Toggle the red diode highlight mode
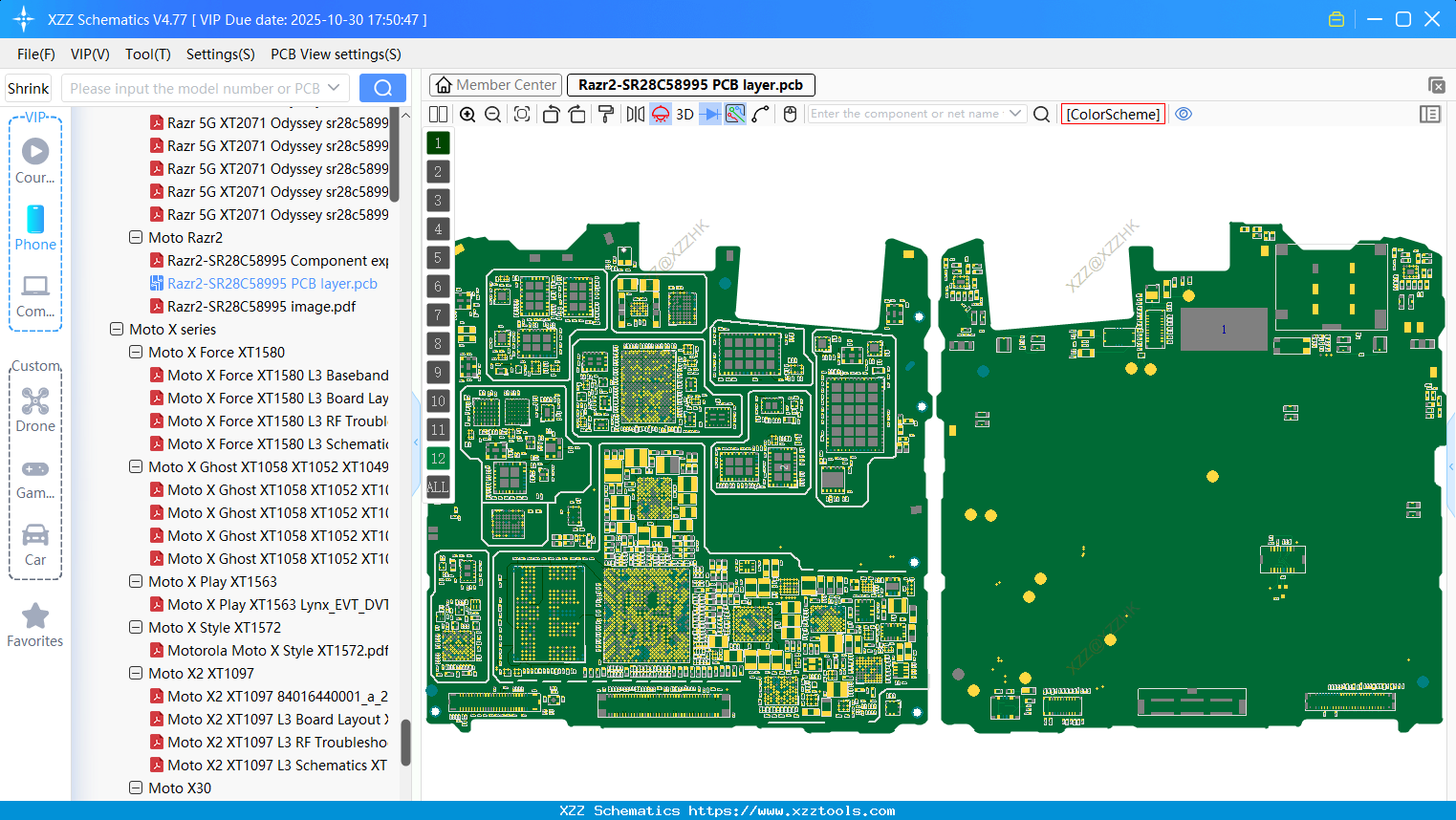The width and height of the screenshot is (1456, 820). pos(659,114)
